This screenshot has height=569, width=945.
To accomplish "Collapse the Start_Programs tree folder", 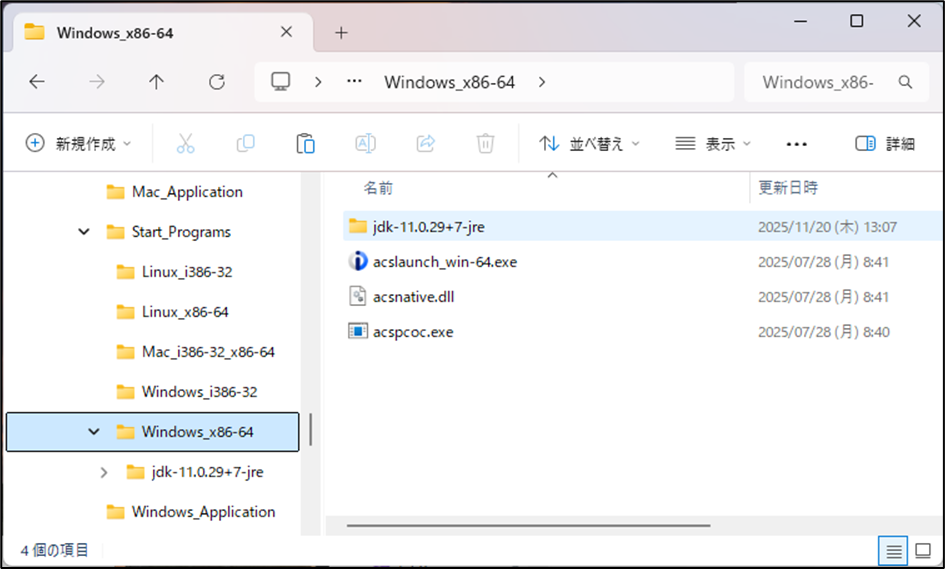I will point(84,232).
